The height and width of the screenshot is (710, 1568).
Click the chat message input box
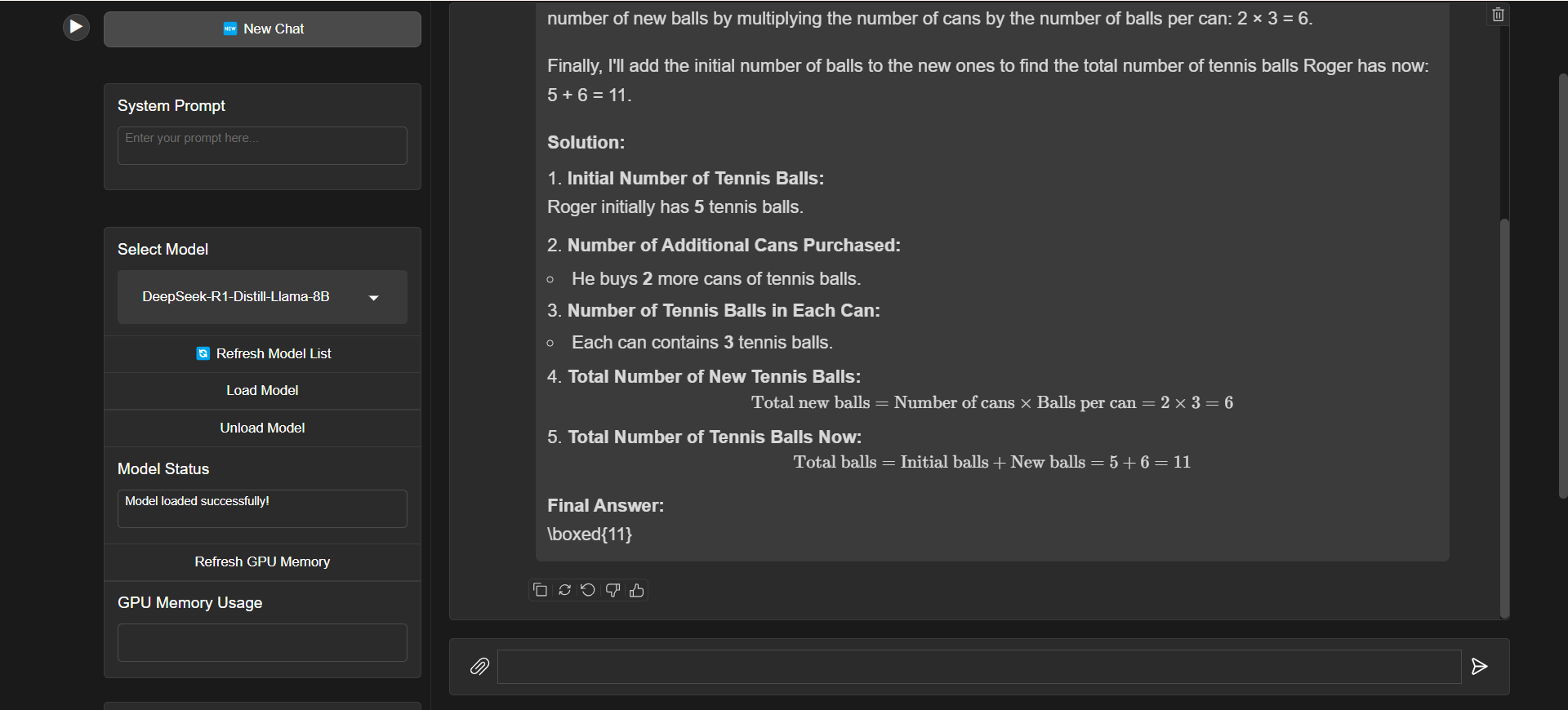(x=978, y=667)
